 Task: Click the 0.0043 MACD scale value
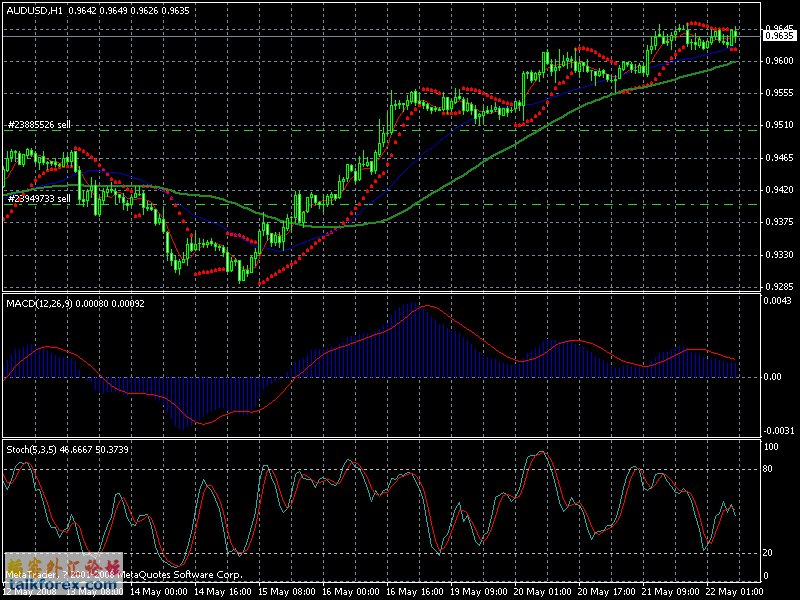[778, 301]
